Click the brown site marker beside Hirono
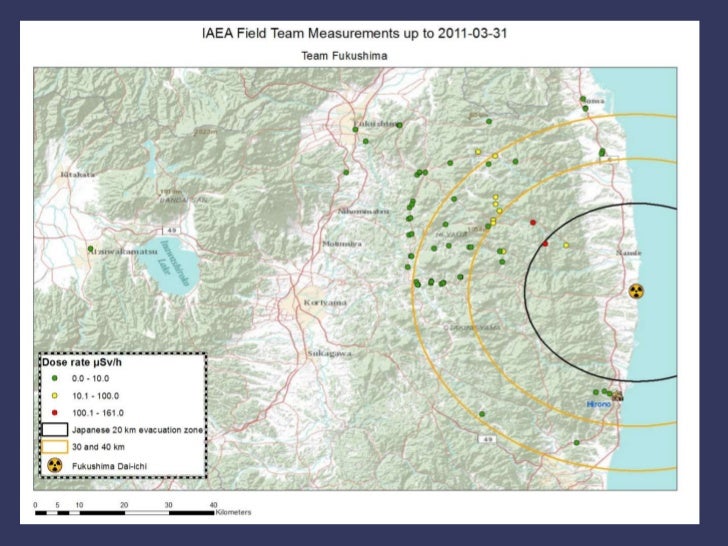Screen dimensions: 728x546 coord(617,396)
